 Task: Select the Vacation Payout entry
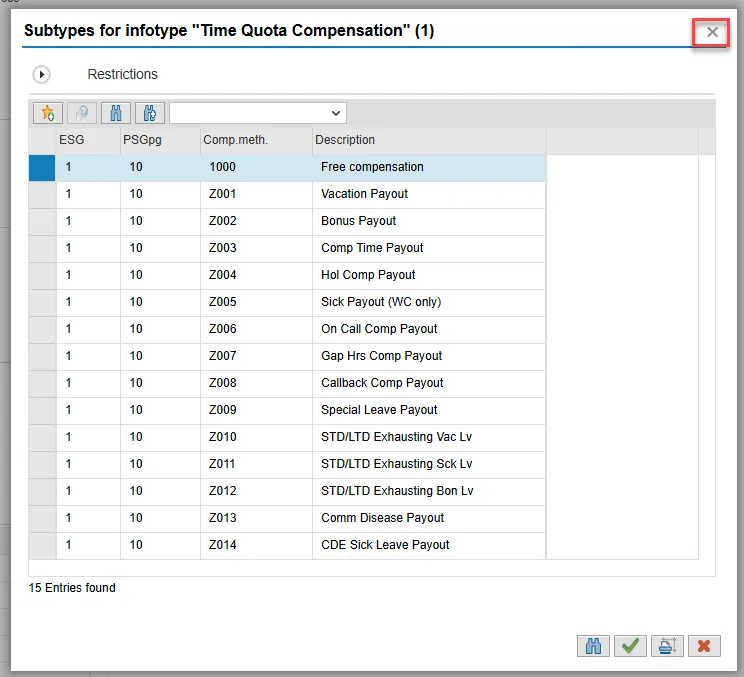(x=364, y=194)
